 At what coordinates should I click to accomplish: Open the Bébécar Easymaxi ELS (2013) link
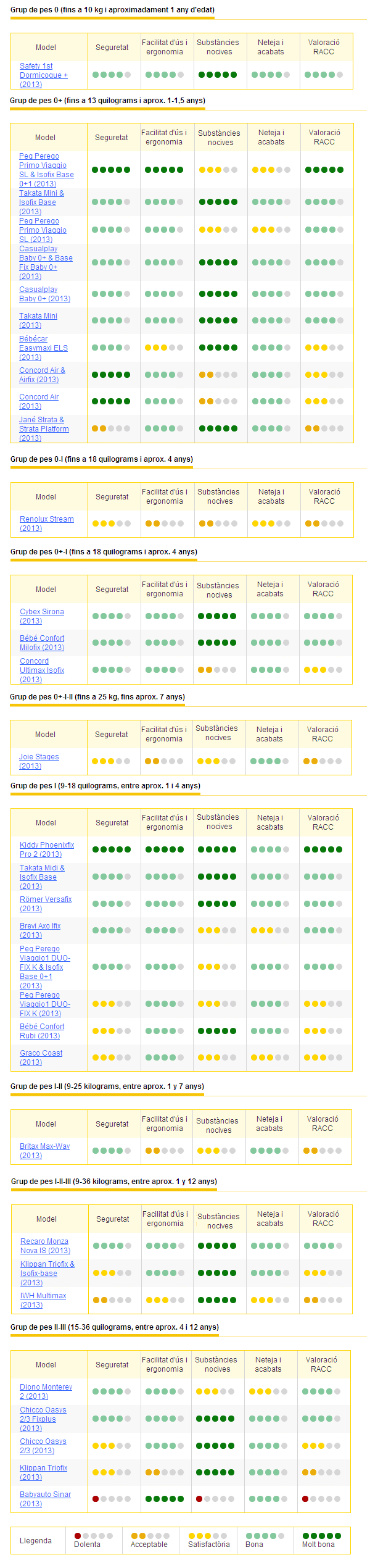point(43,348)
